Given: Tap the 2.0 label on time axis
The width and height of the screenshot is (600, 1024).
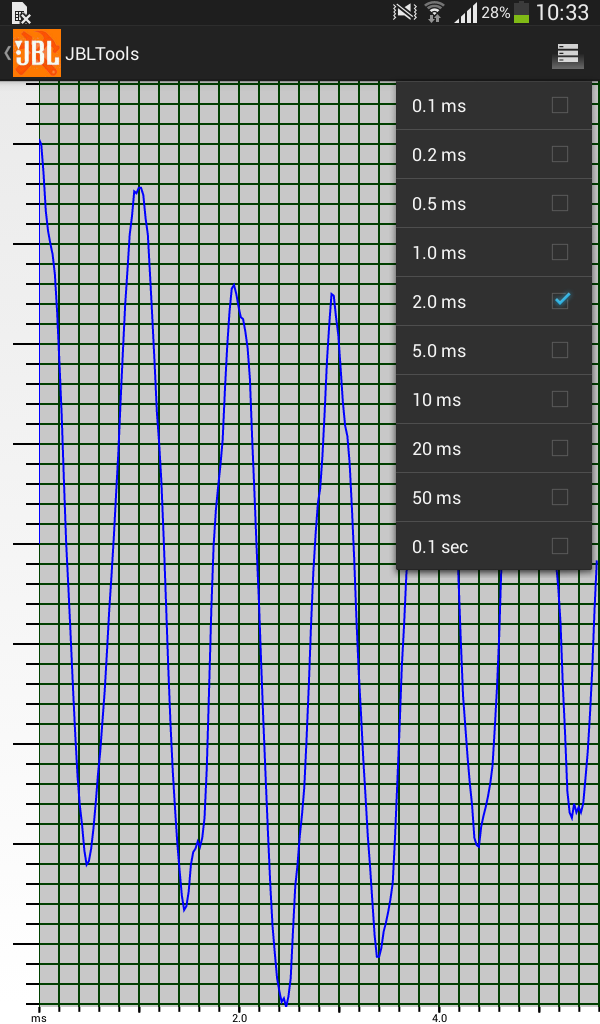Looking at the screenshot, I should [x=240, y=1017].
